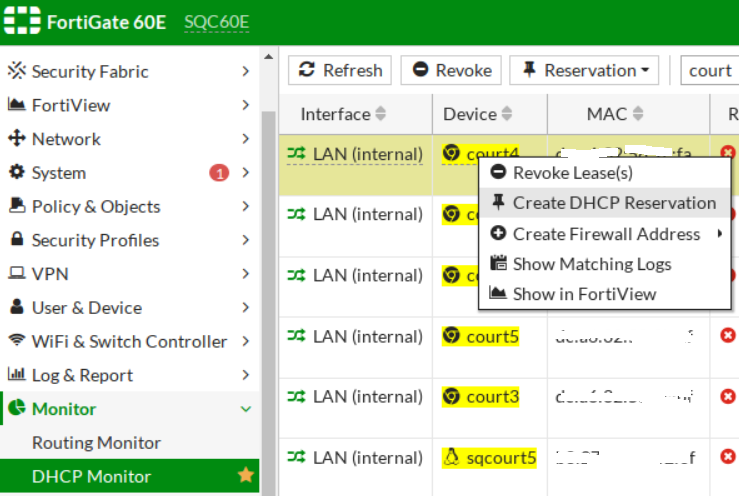This screenshot has width=739, height=496.
Task: Select Show Matching Logs
Action: click(605, 264)
